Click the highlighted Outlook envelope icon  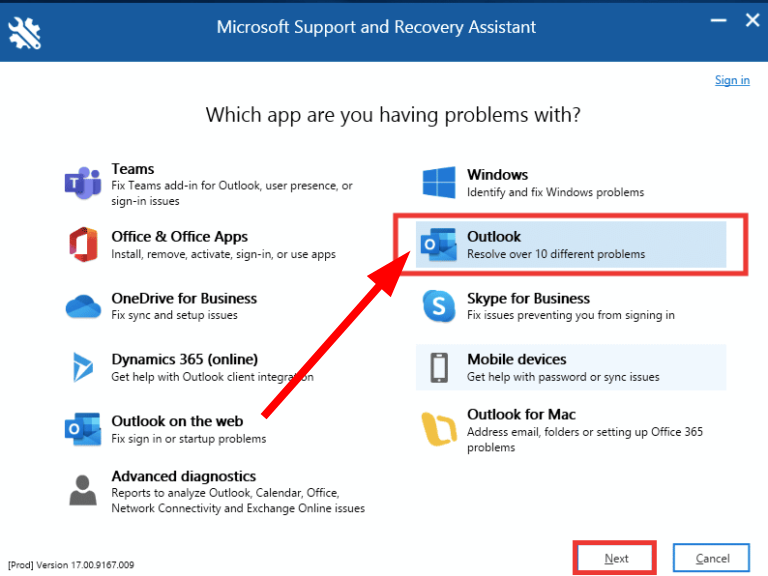439,244
